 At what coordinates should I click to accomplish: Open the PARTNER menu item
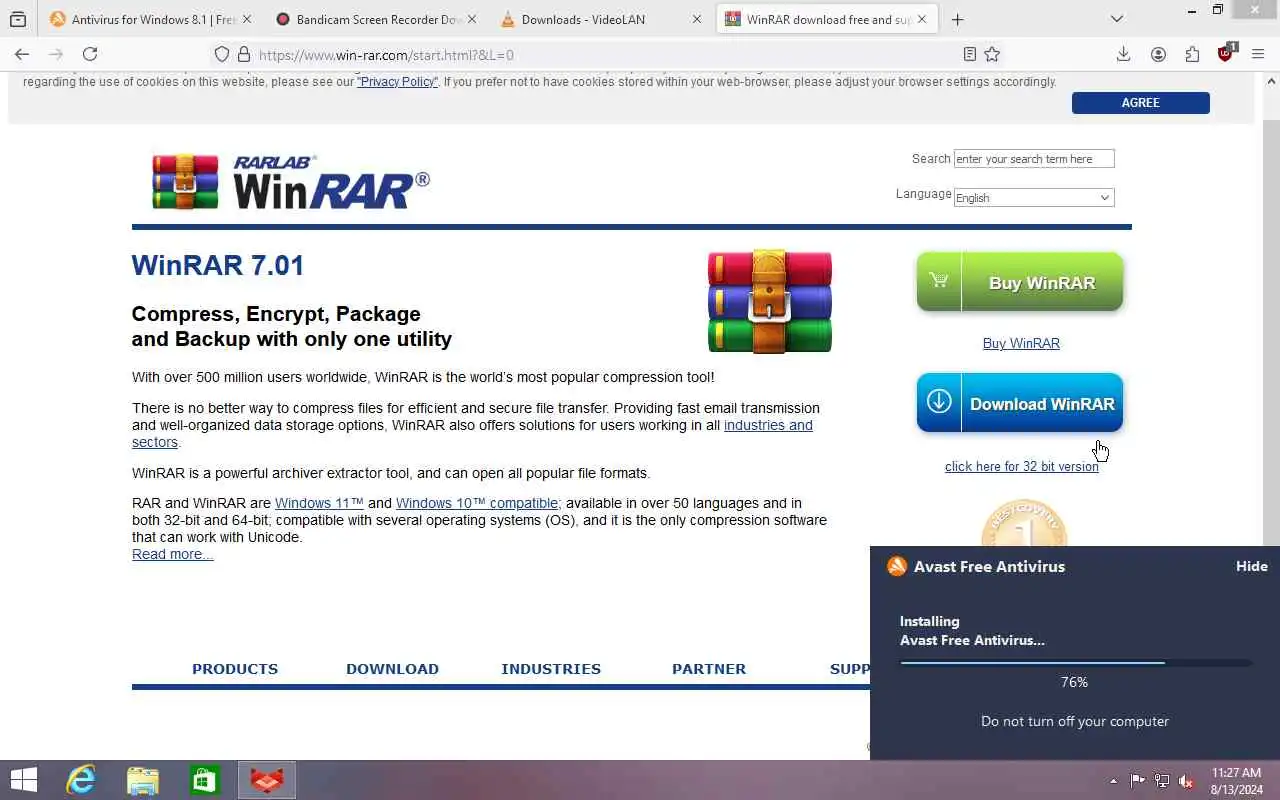[709, 669]
